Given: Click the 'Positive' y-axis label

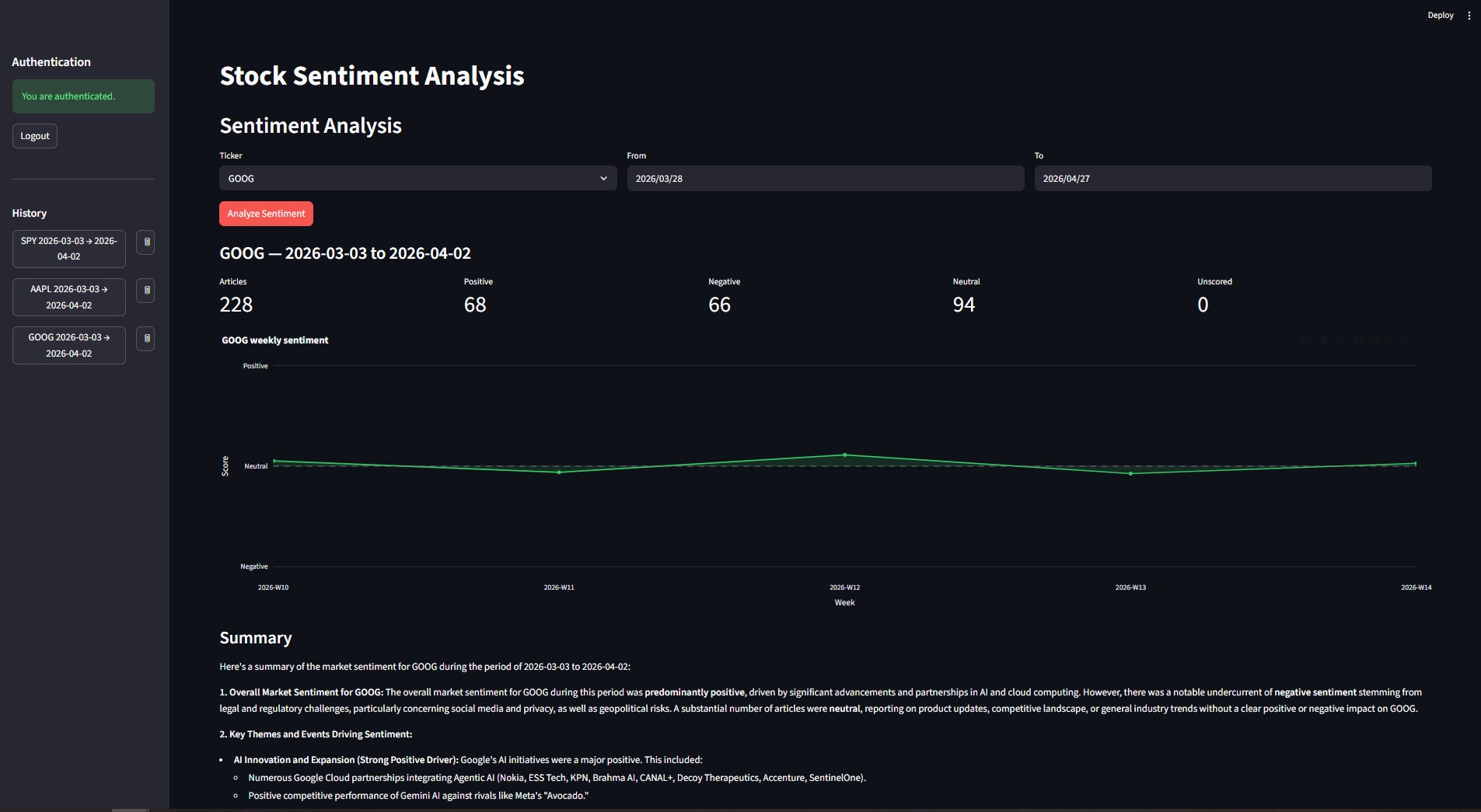Looking at the screenshot, I should click(255, 366).
